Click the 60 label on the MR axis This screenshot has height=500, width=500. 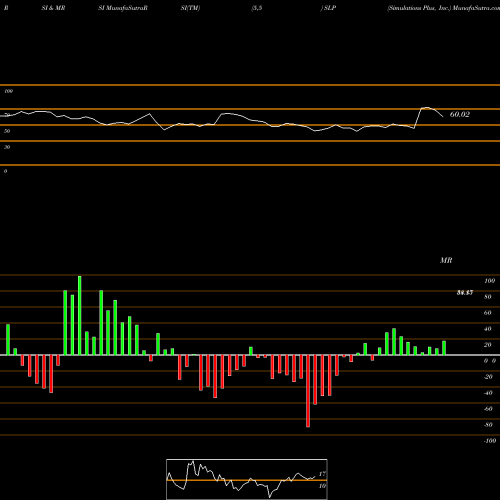tap(488, 313)
